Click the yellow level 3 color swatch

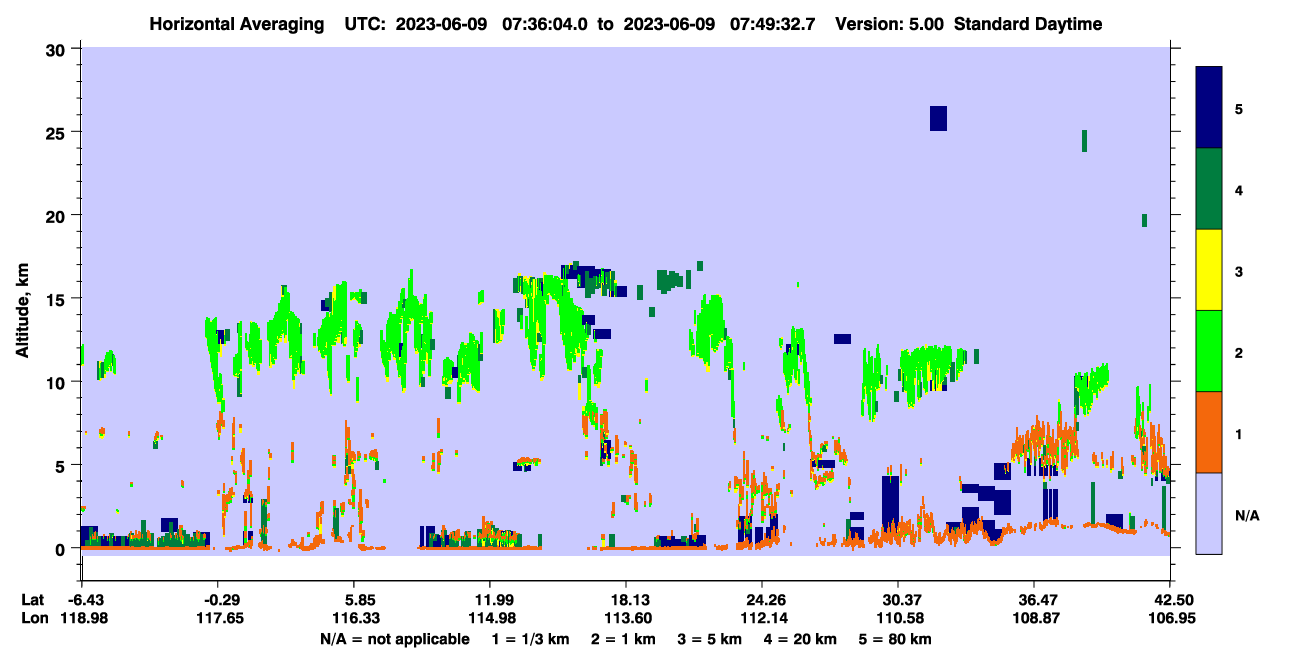click(x=1209, y=270)
